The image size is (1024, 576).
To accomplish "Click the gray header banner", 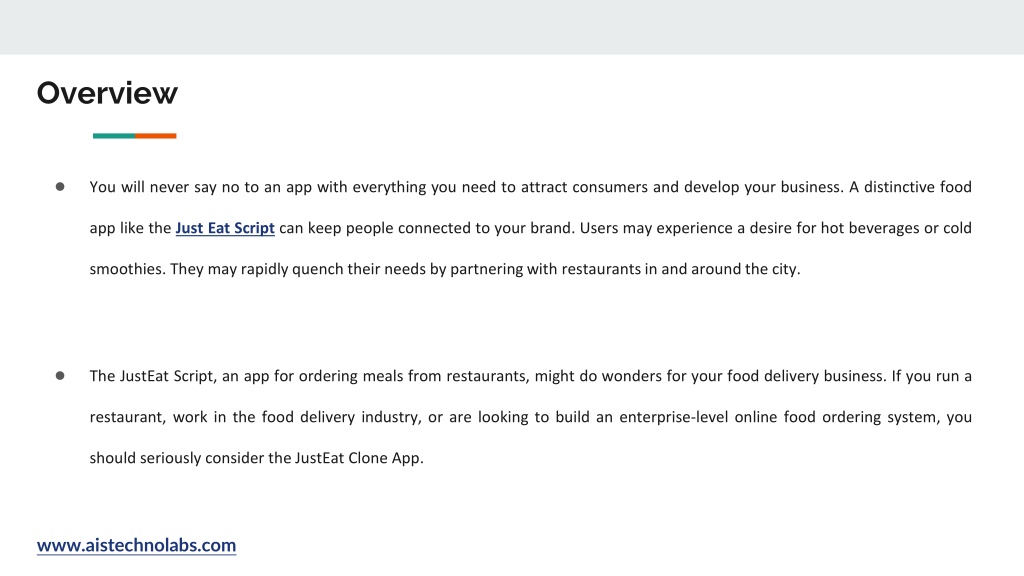I will (512, 27).
